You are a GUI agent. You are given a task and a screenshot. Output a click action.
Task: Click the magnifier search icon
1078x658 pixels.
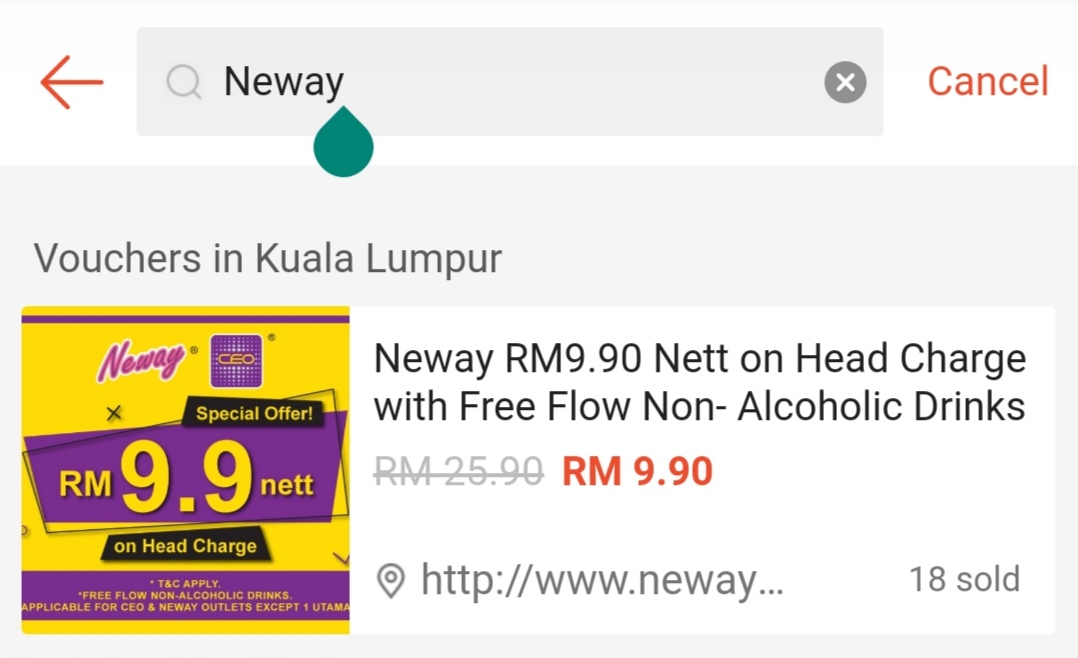[184, 82]
